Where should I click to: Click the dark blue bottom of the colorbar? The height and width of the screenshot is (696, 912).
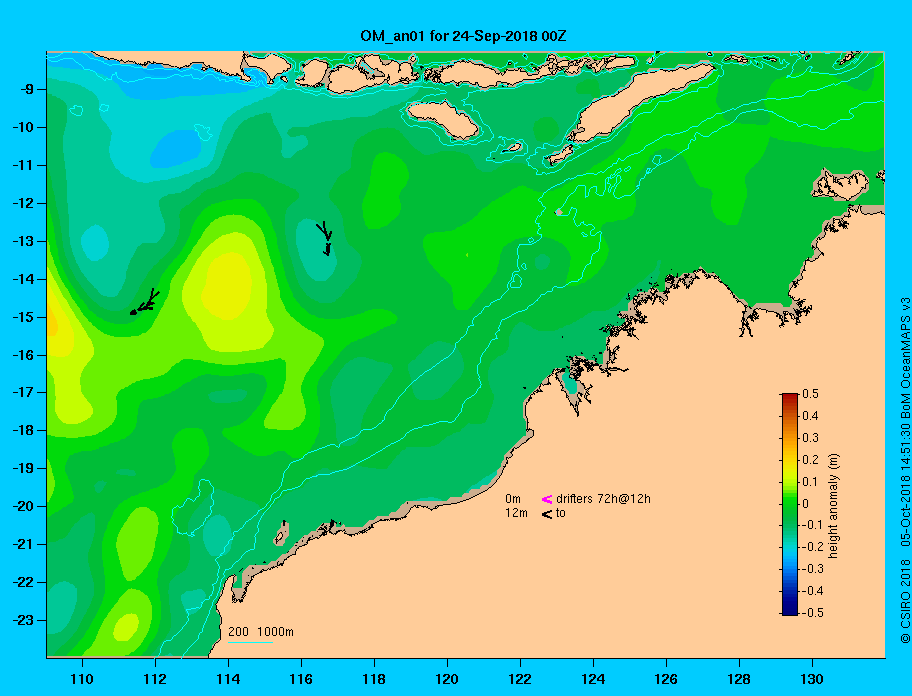click(790, 611)
